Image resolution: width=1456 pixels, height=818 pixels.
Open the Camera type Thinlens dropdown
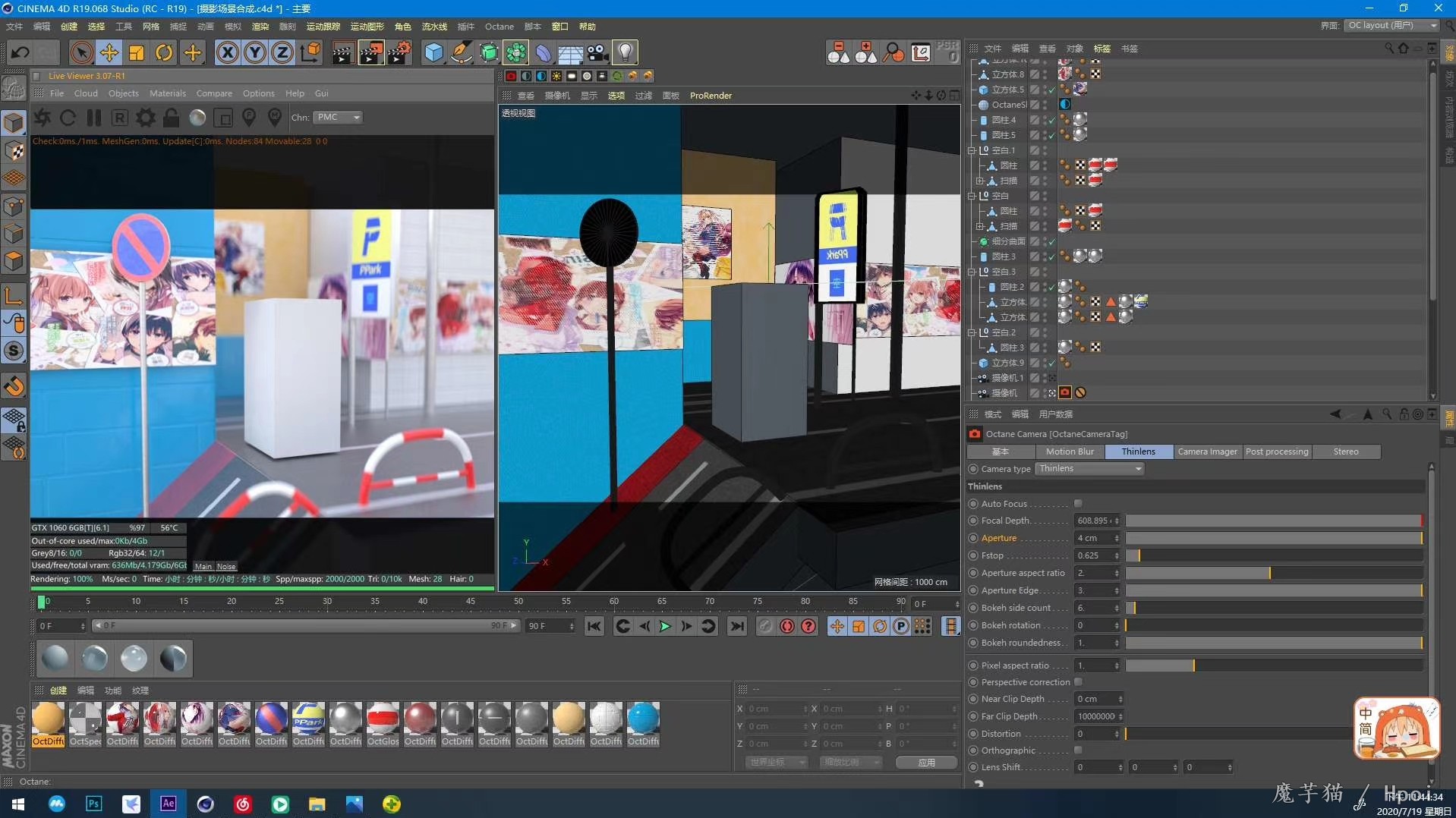click(1089, 469)
